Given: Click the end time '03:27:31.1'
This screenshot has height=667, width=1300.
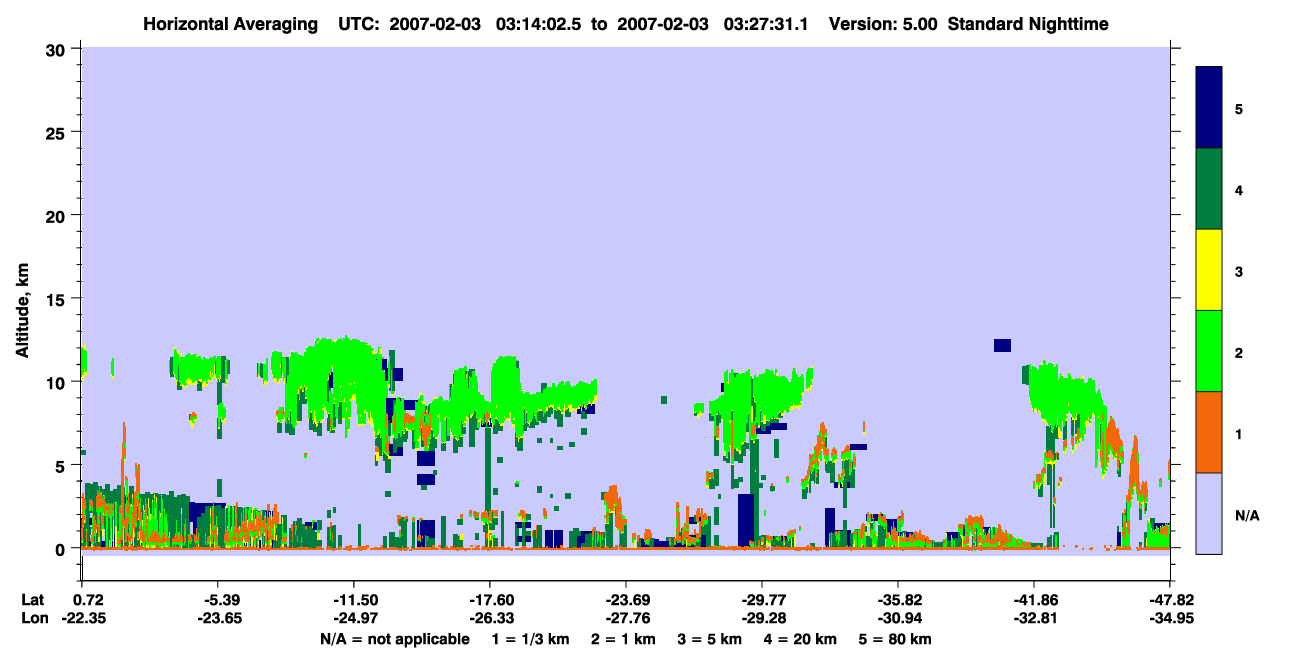Looking at the screenshot, I should click(x=765, y=24).
